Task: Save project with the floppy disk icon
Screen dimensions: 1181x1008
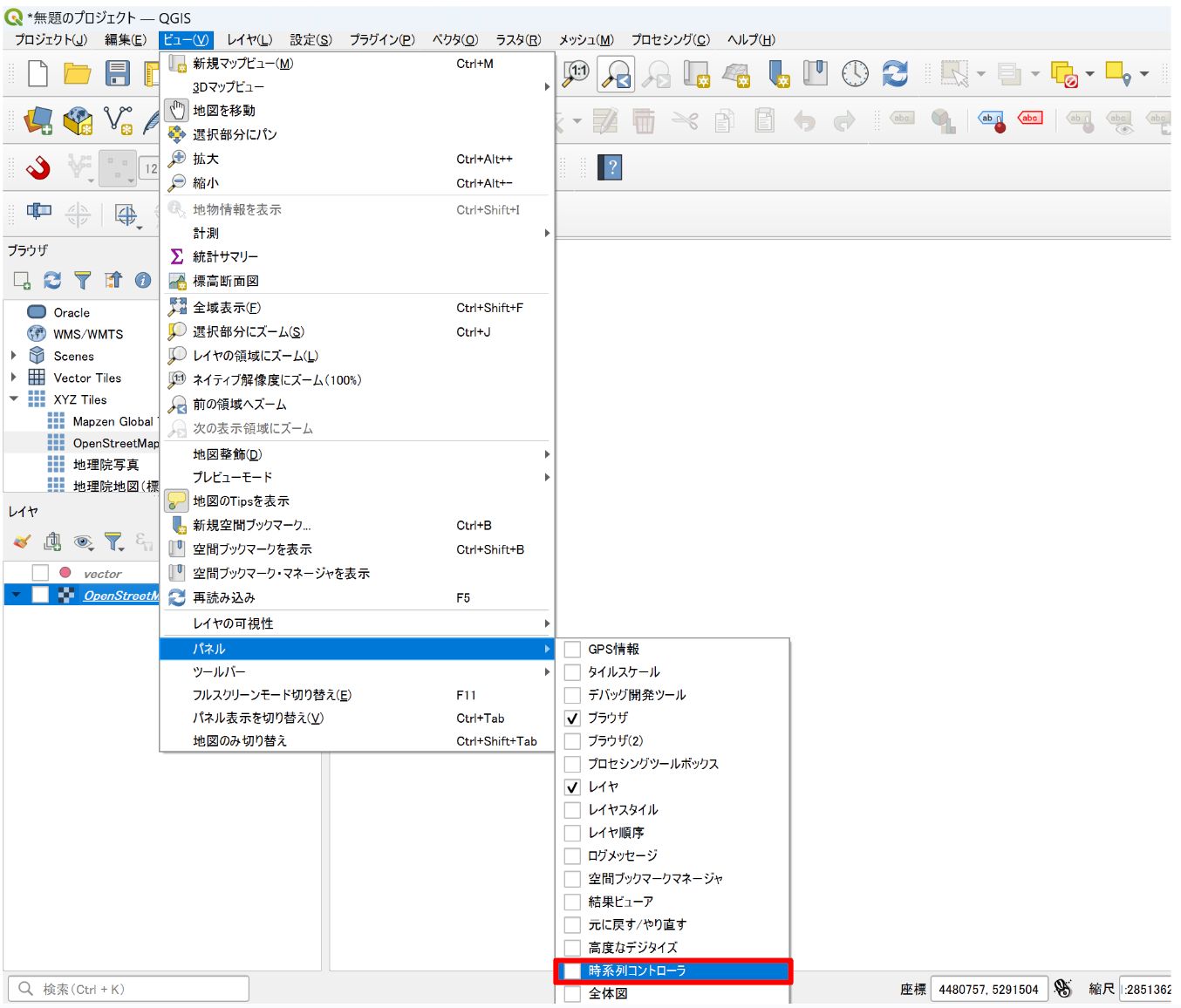Action: [117, 74]
